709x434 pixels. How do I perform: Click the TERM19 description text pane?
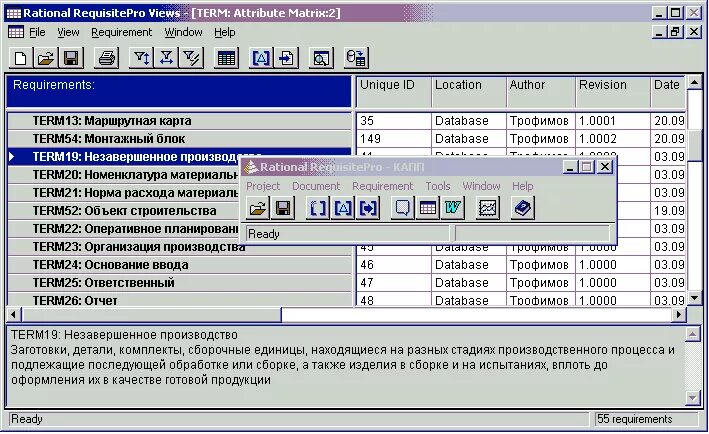(x=345, y=365)
